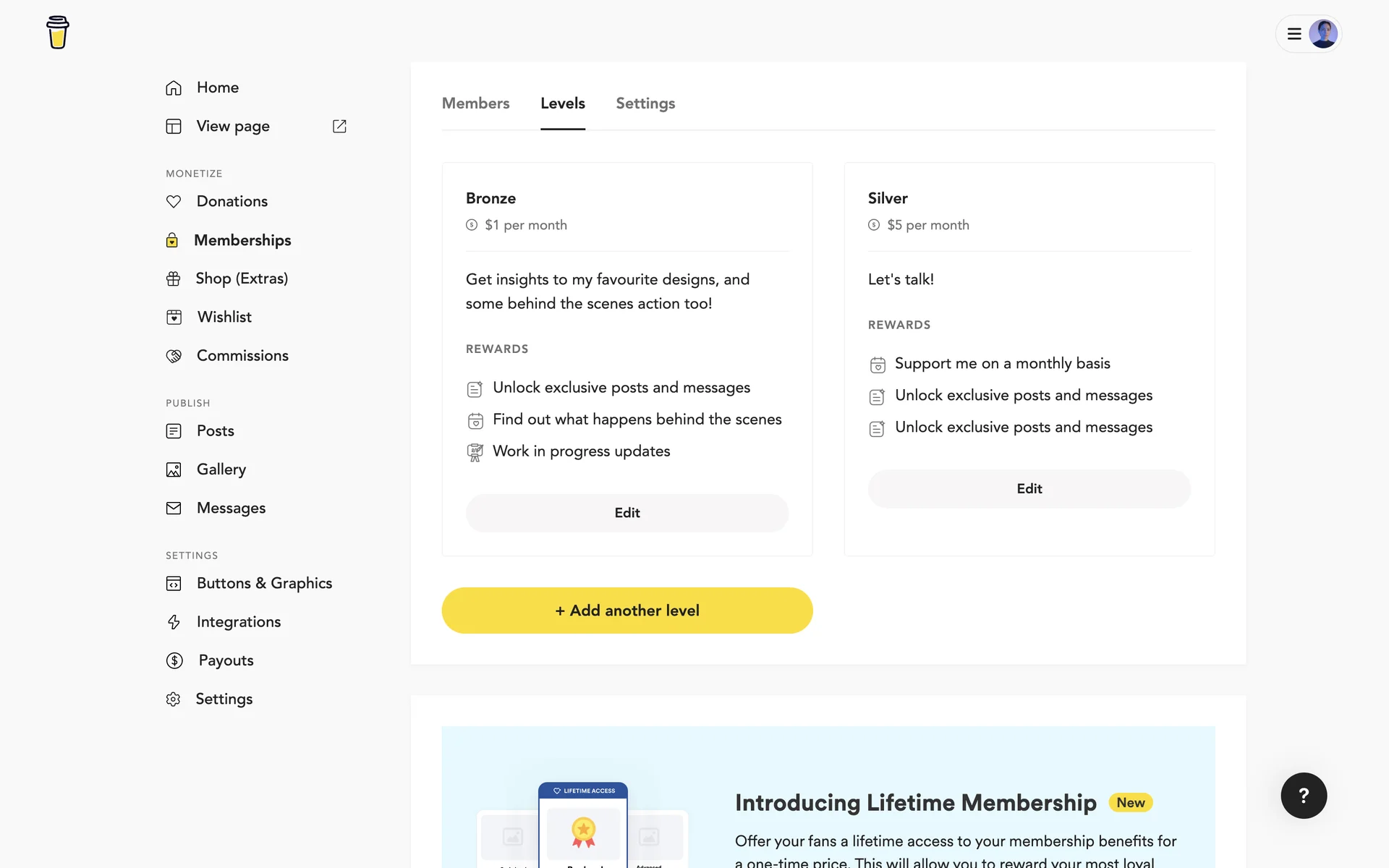Edit the Silver membership level
1389x868 pixels.
click(1029, 489)
